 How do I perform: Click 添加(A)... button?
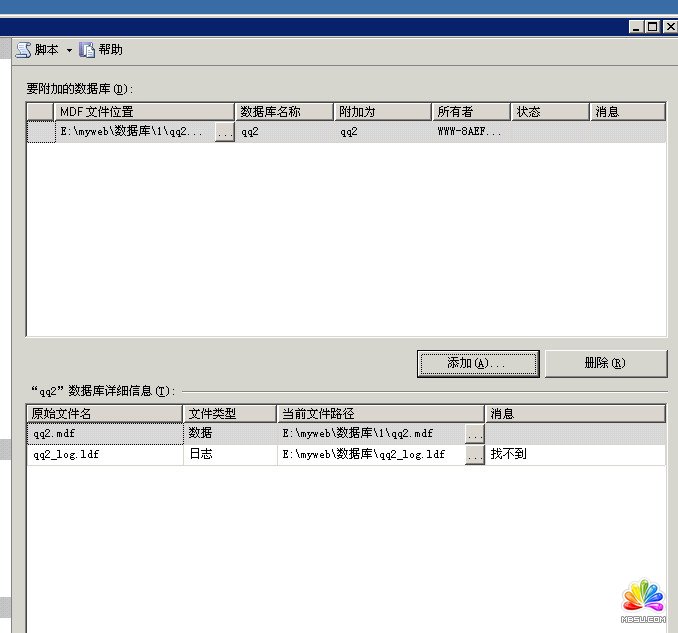coord(478,364)
